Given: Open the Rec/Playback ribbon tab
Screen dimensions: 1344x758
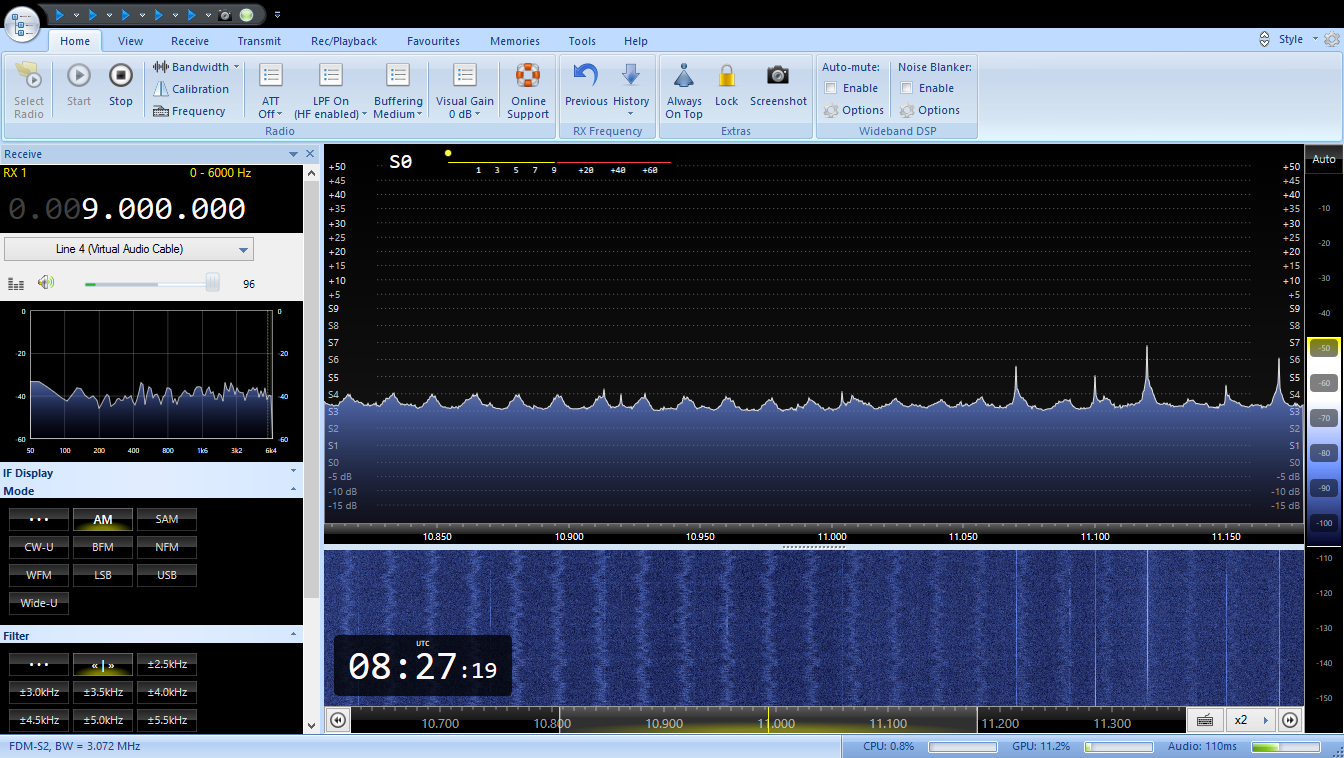Looking at the screenshot, I should 344,41.
